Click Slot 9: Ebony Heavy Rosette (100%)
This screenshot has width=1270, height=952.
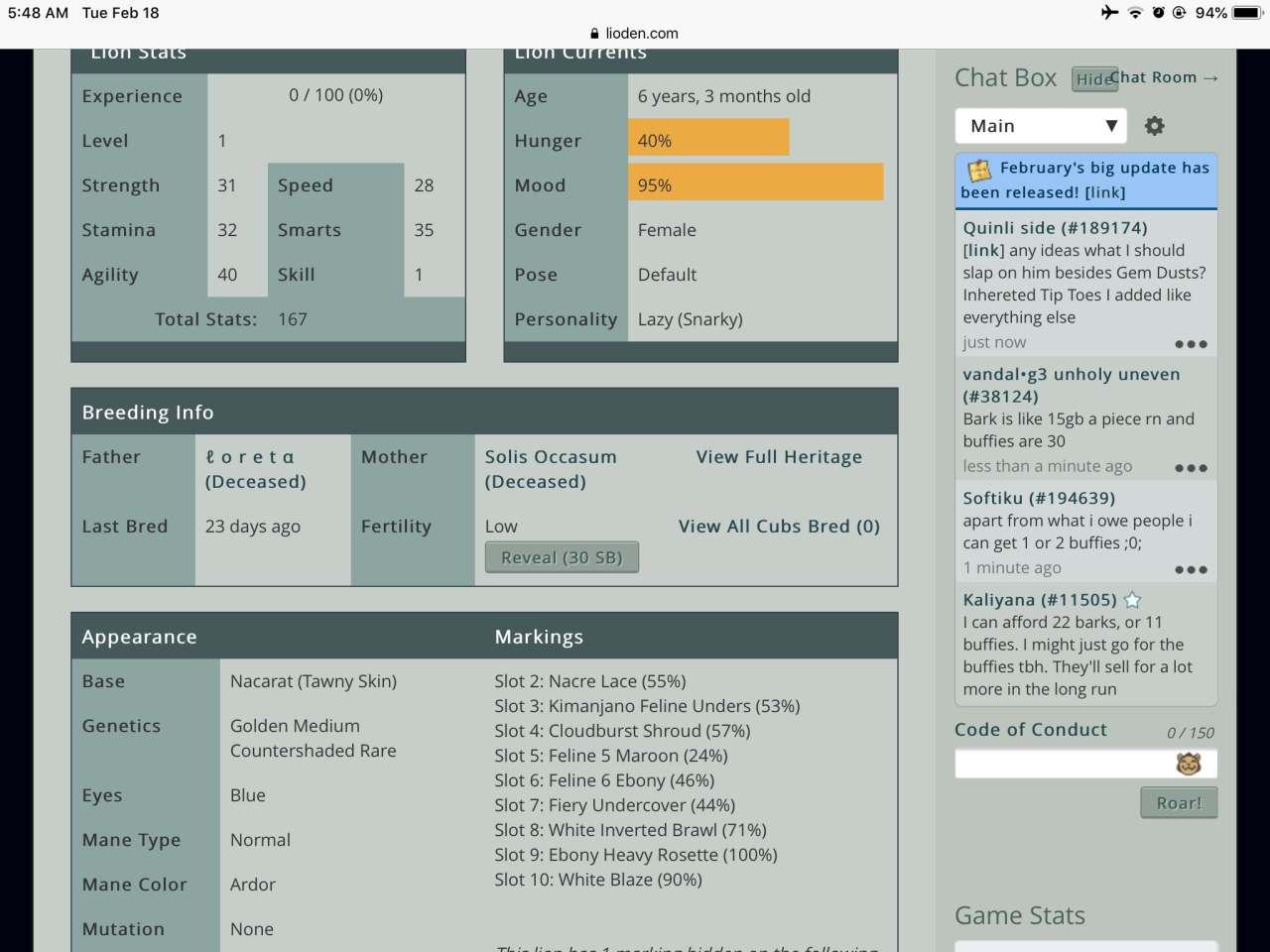[636, 855]
